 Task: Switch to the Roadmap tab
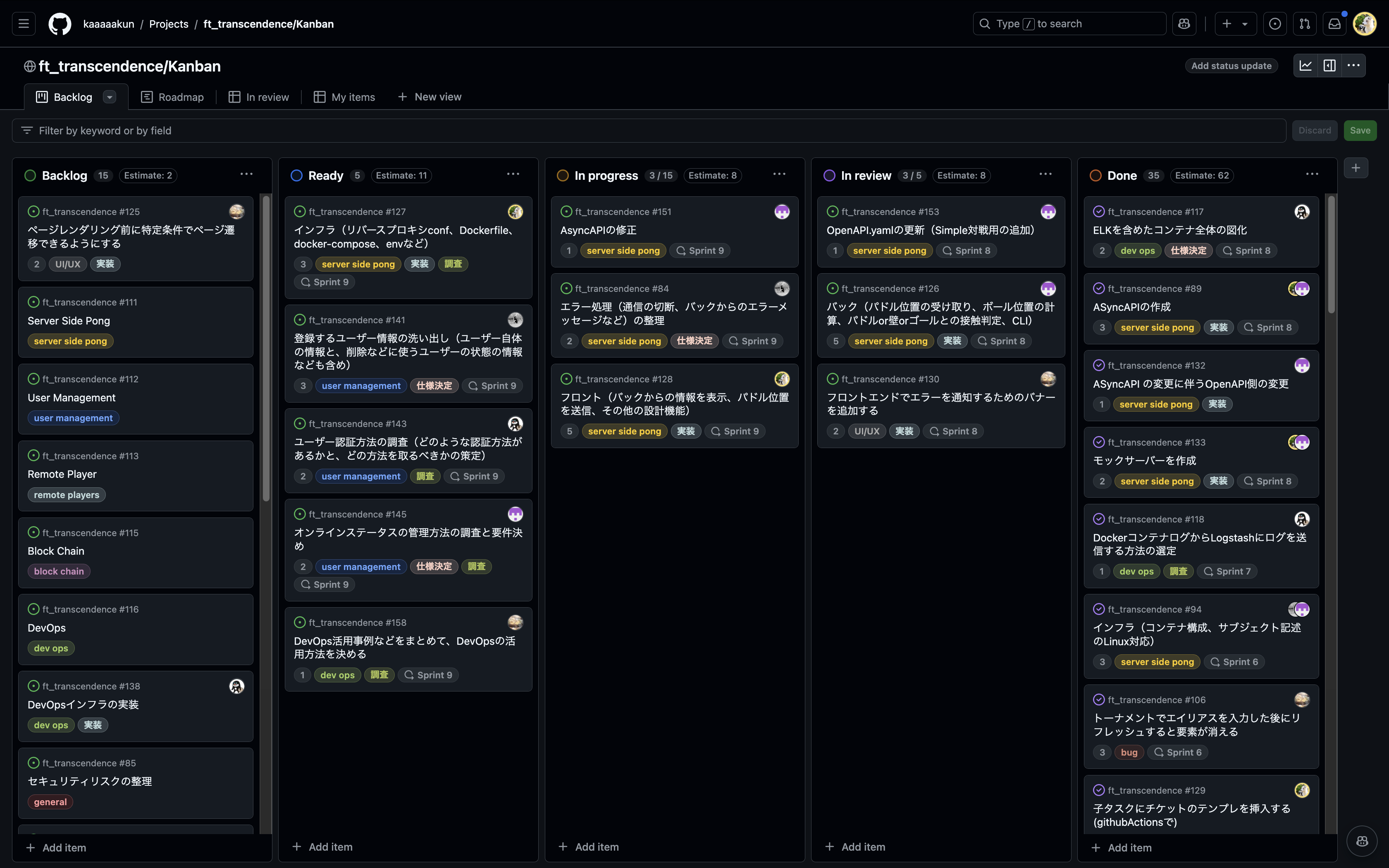[172, 96]
